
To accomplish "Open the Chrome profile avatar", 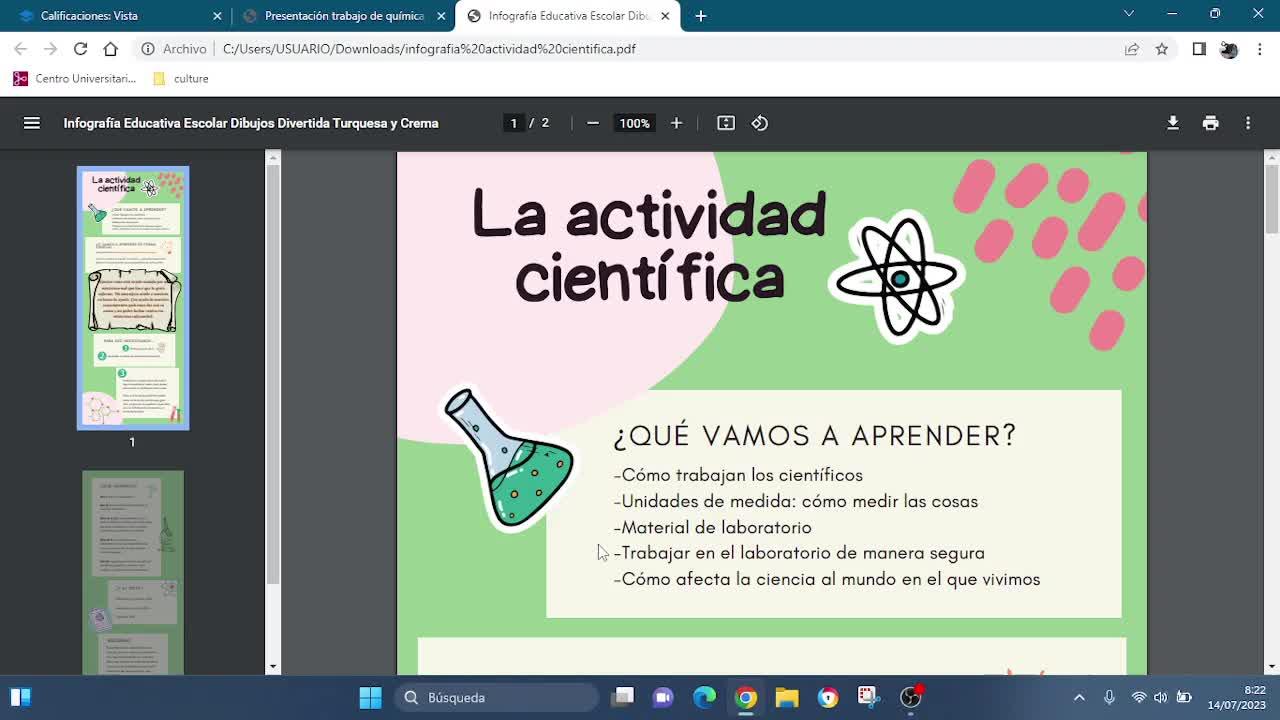I will [1229, 49].
